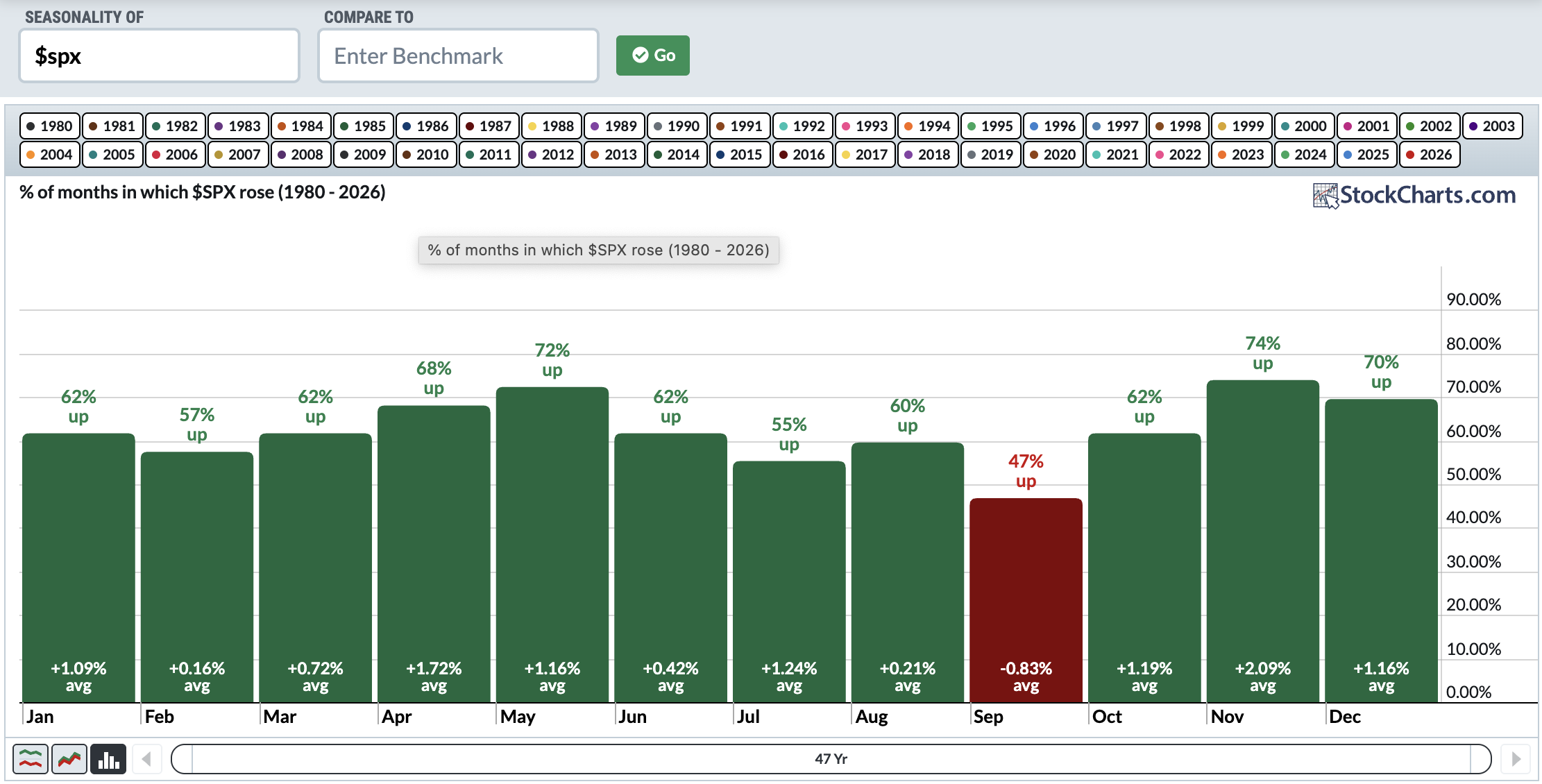Click the '90.00%' axis label

tap(1473, 300)
